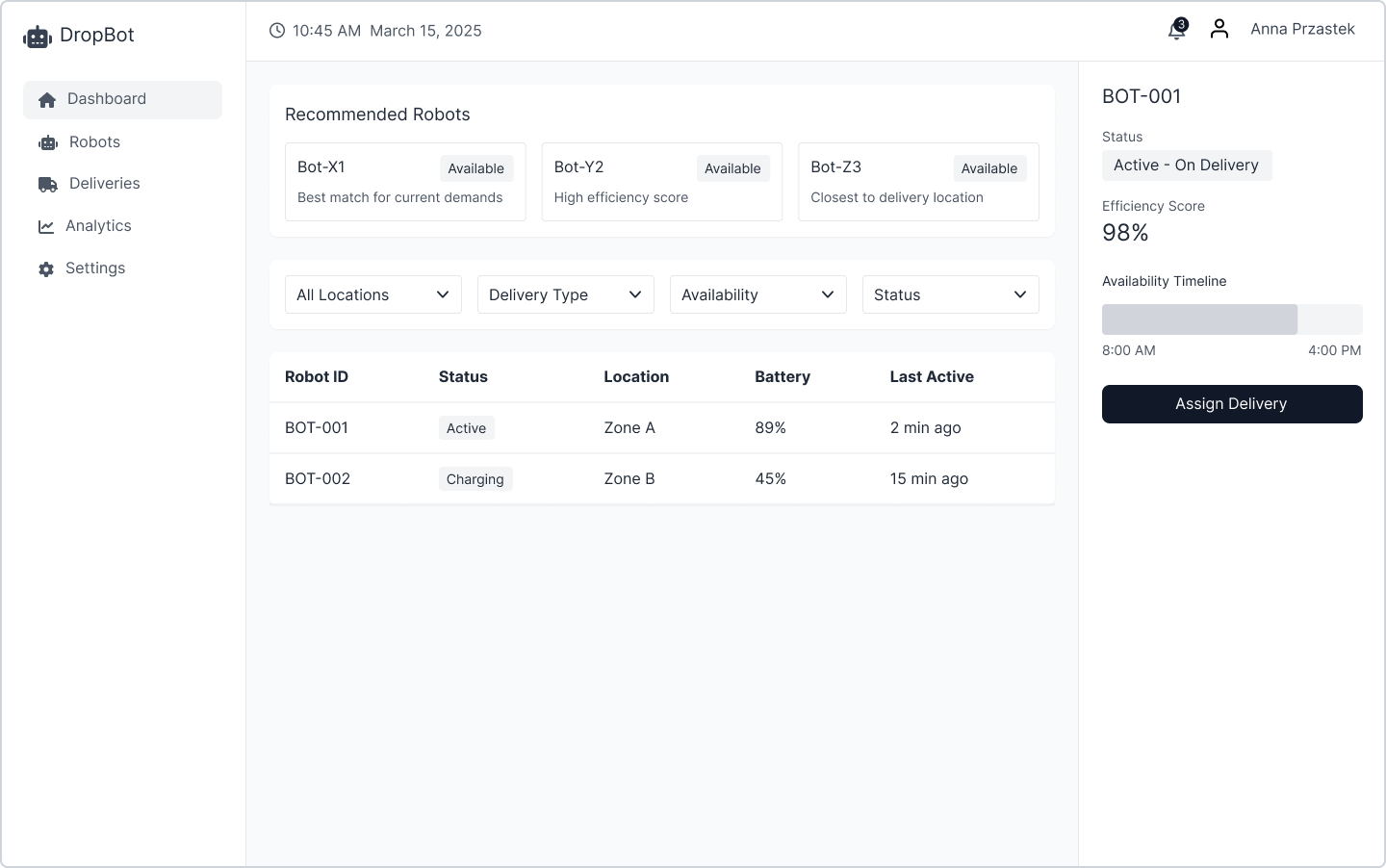The height and width of the screenshot is (868, 1386).
Task: Open notifications bell with badge
Action: coord(1176,30)
